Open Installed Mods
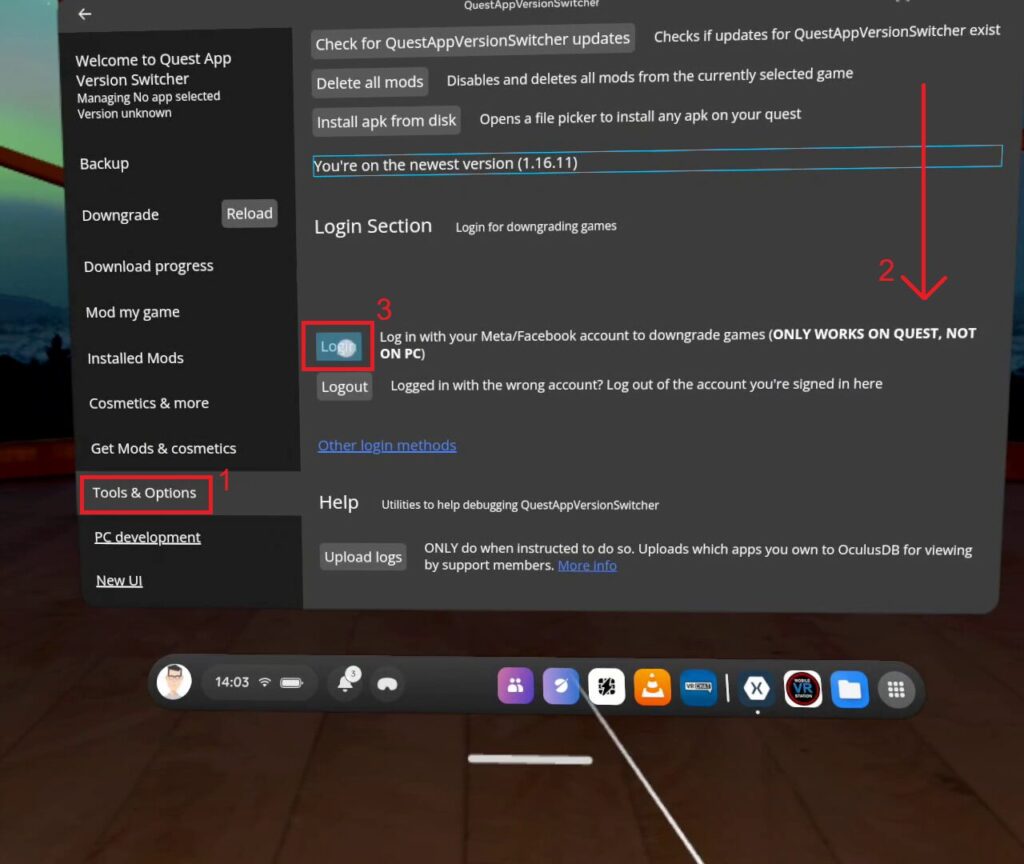1024x864 pixels. click(135, 358)
